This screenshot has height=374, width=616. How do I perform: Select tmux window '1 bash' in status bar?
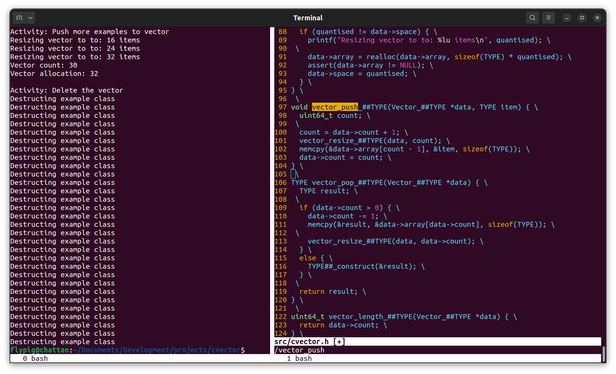pos(299,358)
